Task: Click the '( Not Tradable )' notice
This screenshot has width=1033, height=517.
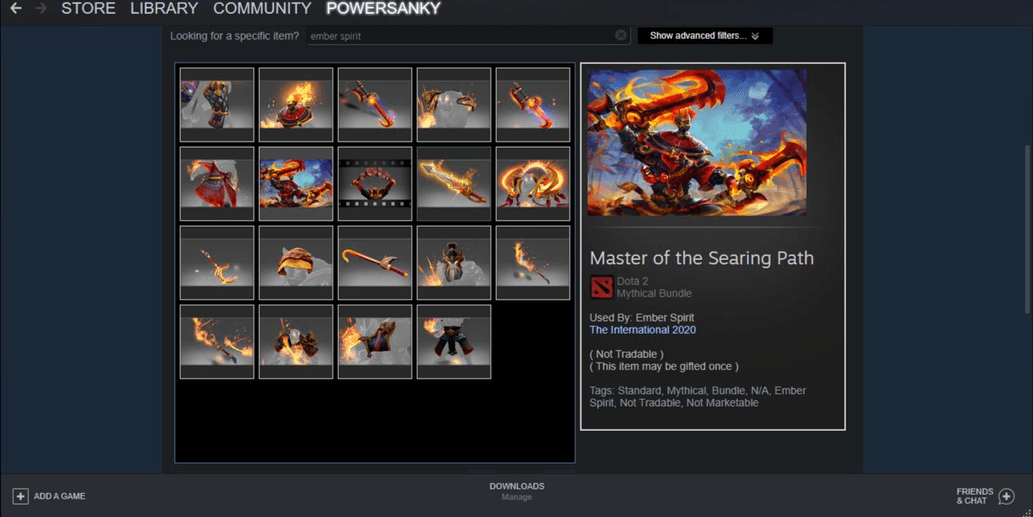Action: click(x=627, y=354)
